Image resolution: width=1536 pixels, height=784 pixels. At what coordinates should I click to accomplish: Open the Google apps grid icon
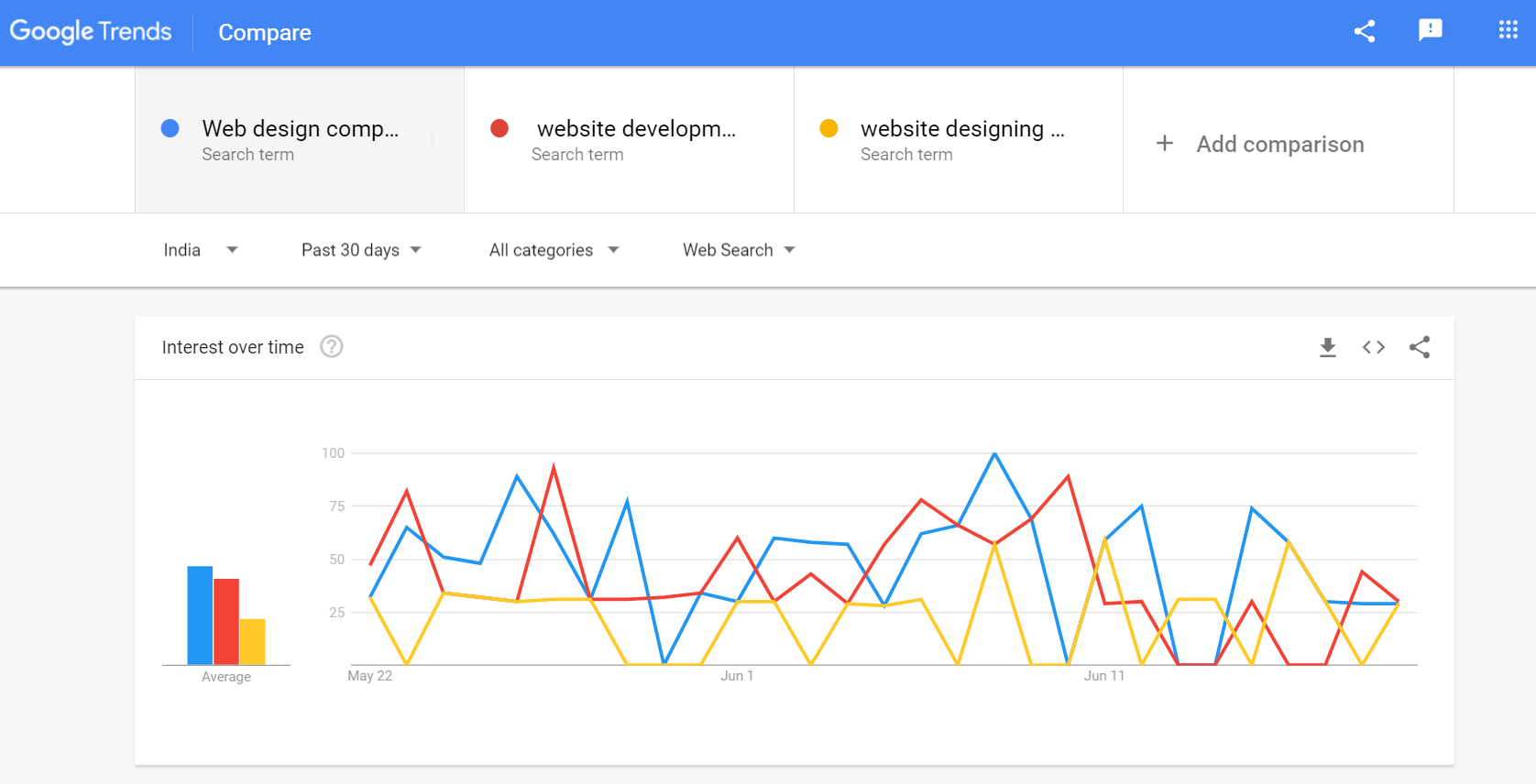click(x=1509, y=30)
